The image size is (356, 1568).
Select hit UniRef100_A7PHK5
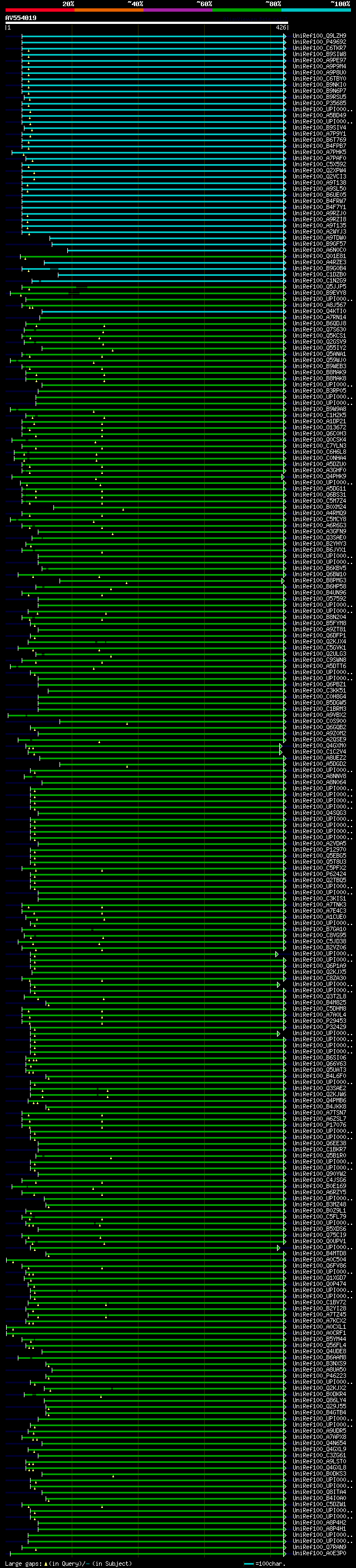point(319,152)
